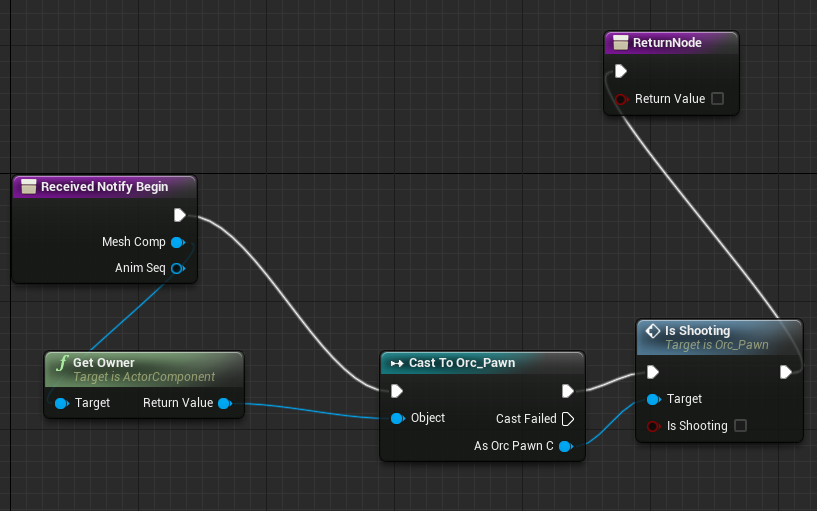Click the Is Shooting execution input pin

click(x=653, y=372)
